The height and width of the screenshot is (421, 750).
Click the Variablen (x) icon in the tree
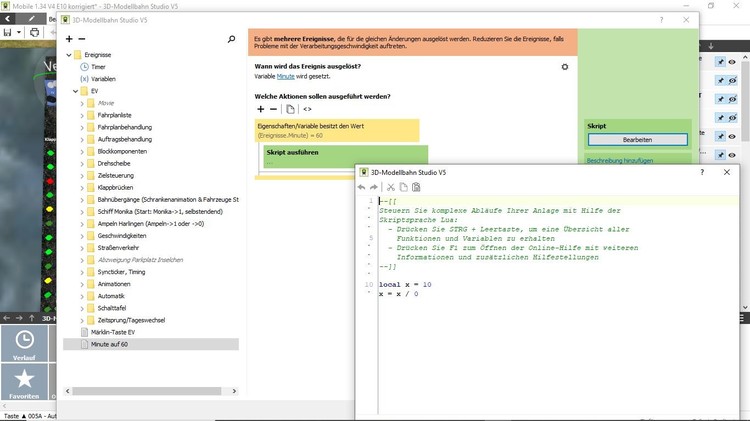(85, 79)
